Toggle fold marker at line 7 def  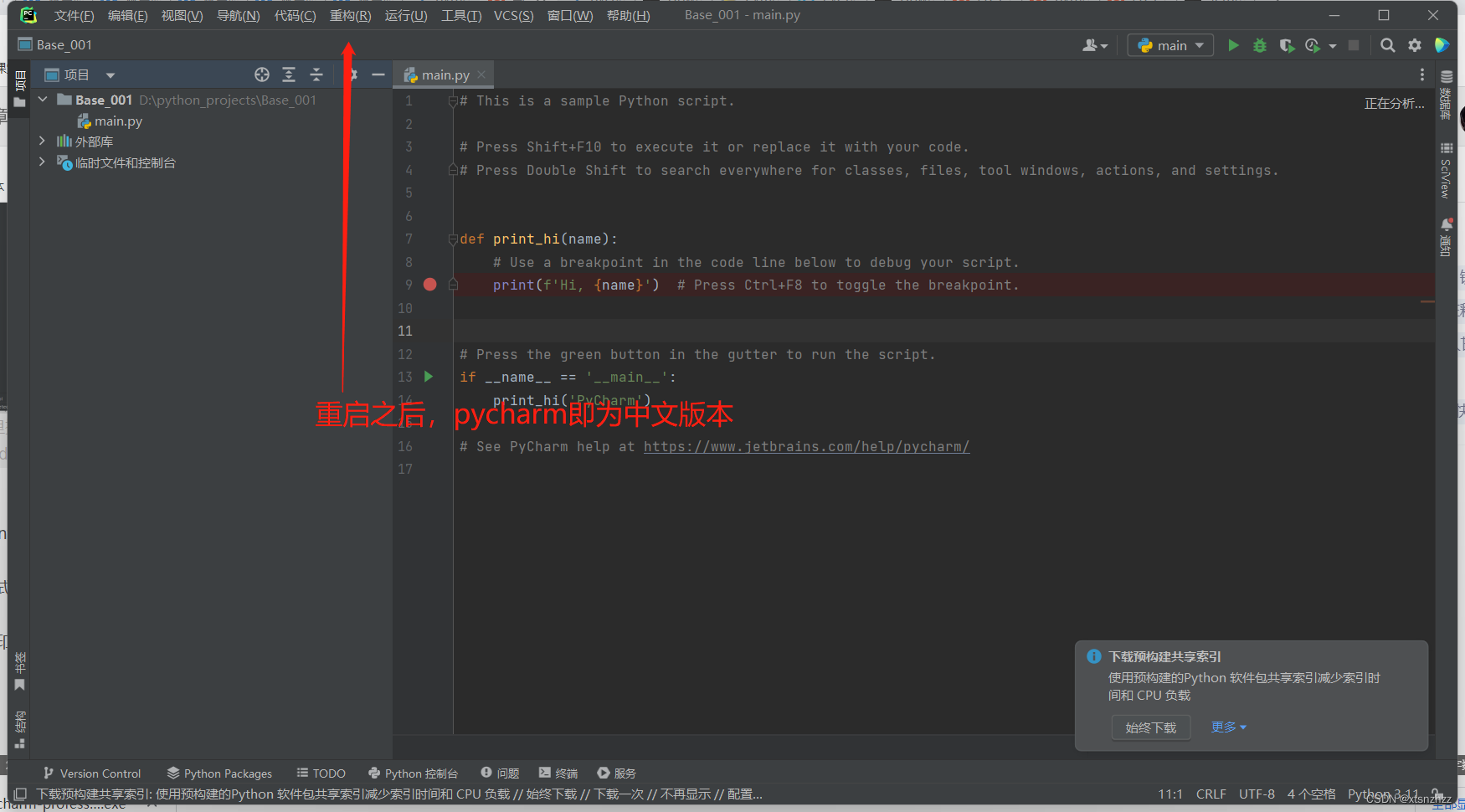[453, 239]
